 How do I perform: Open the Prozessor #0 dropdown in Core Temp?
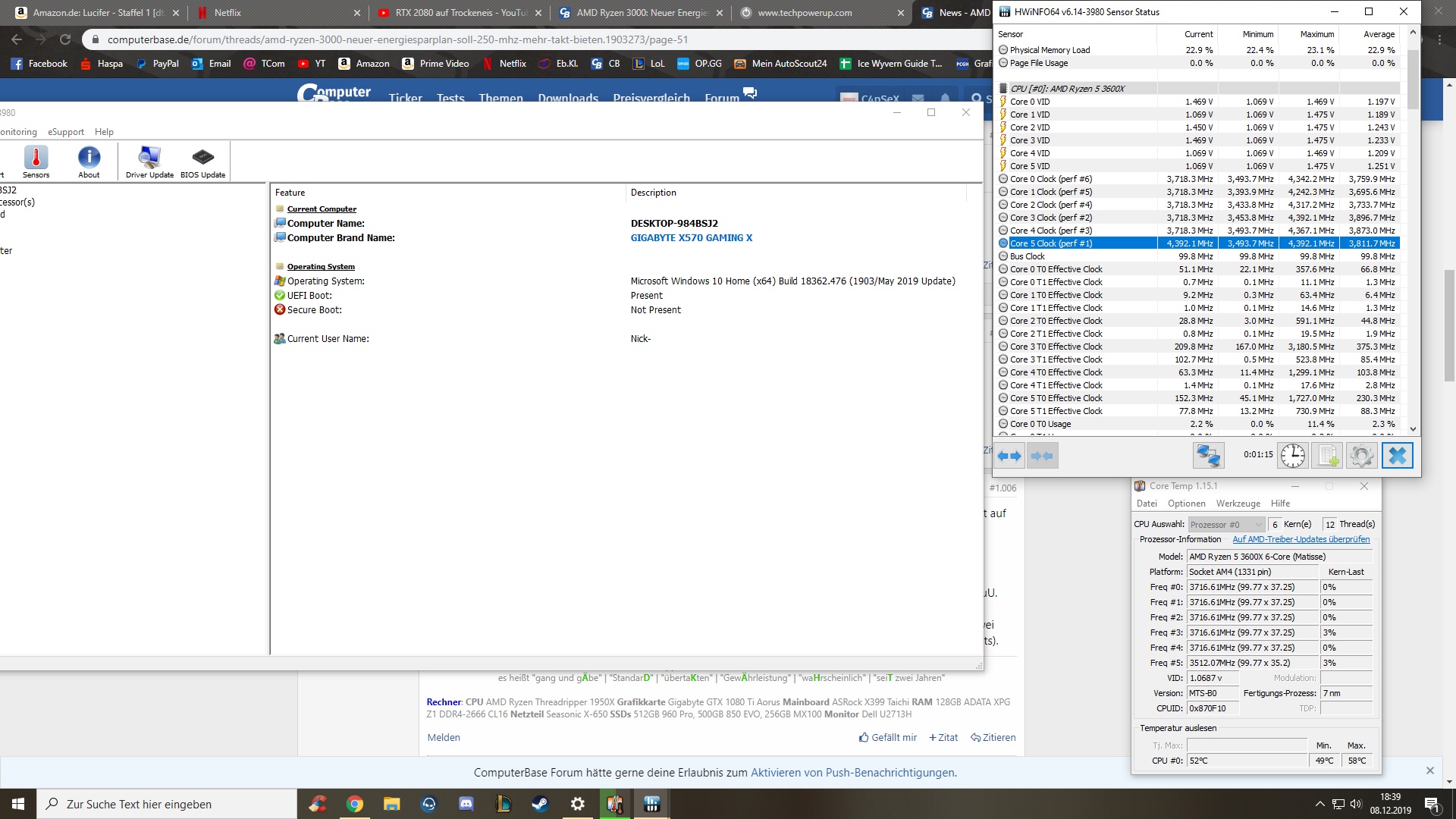pos(1225,524)
